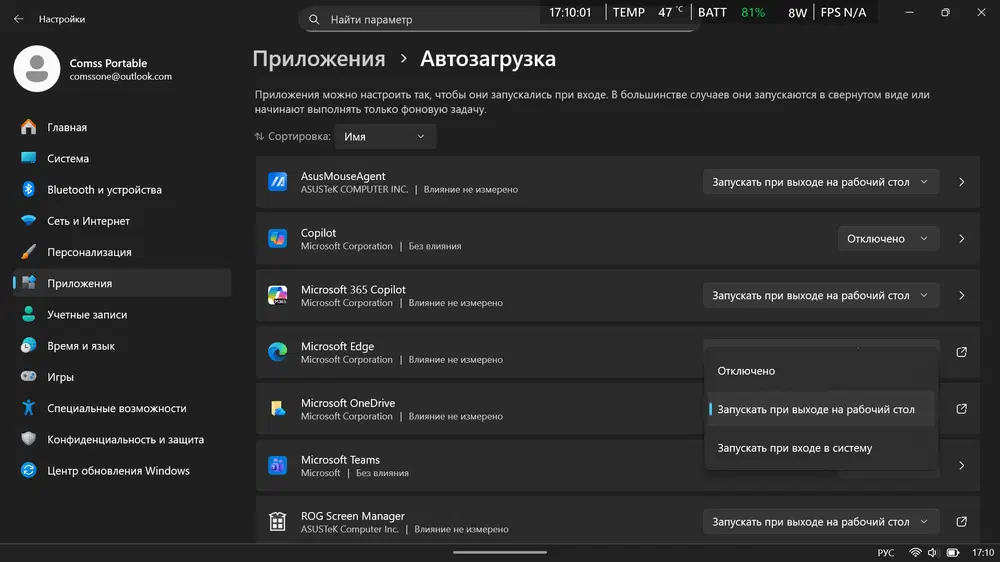The height and width of the screenshot is (562, 1000).
Task: Click the Автозагрузка page title
Action: tap(488, 59)
